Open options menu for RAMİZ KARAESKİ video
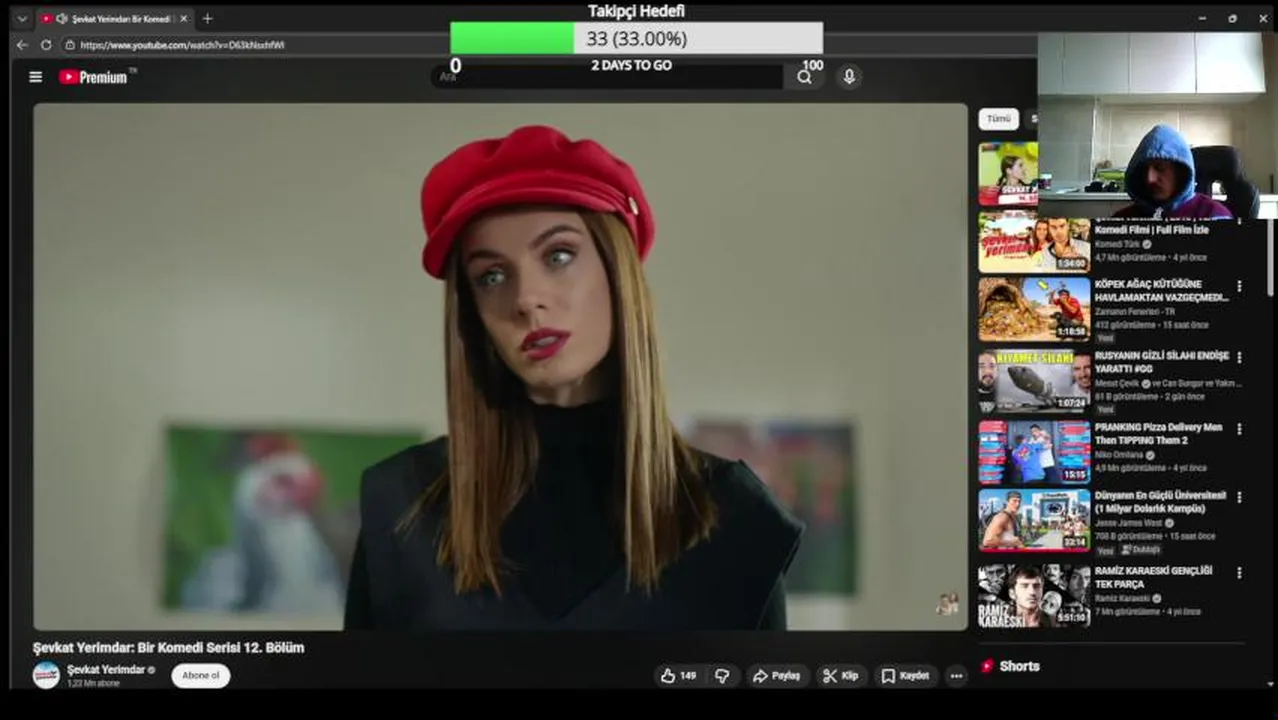Image resolution: width=1278 pixels, height=720 pixels. 1239,573
